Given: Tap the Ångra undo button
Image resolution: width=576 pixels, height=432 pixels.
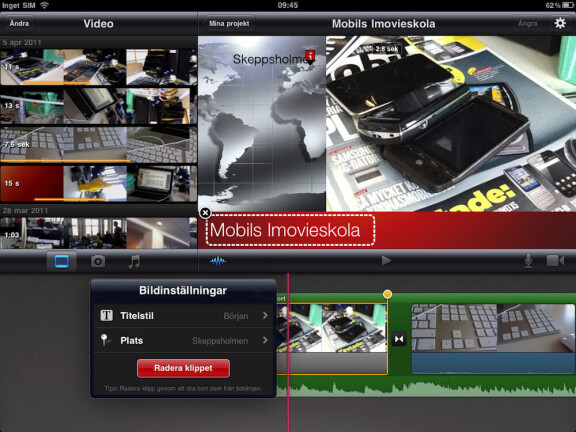Looking at the screenshot, I should pos(528,24).
